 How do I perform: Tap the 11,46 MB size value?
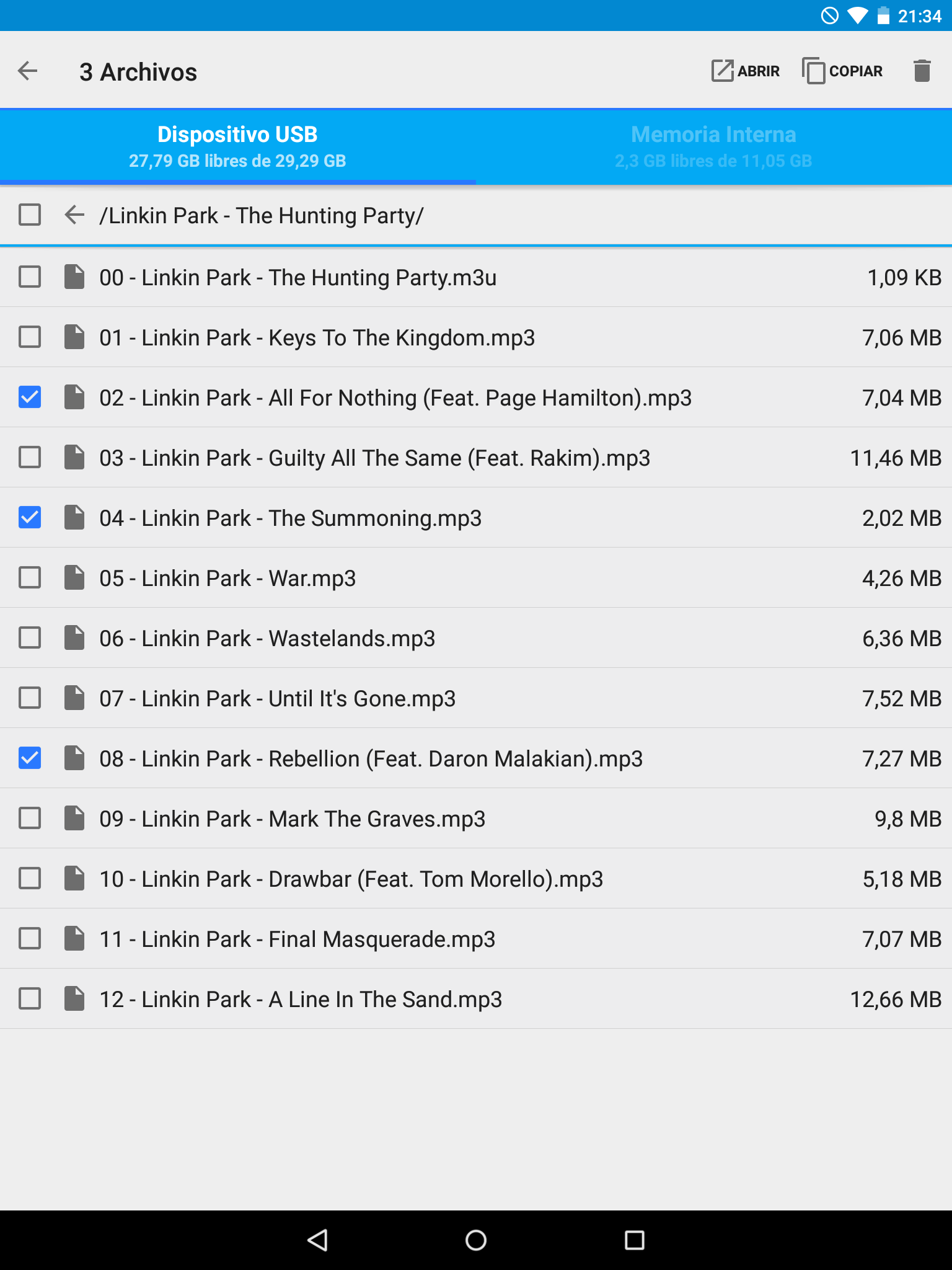tap(896, 458)
